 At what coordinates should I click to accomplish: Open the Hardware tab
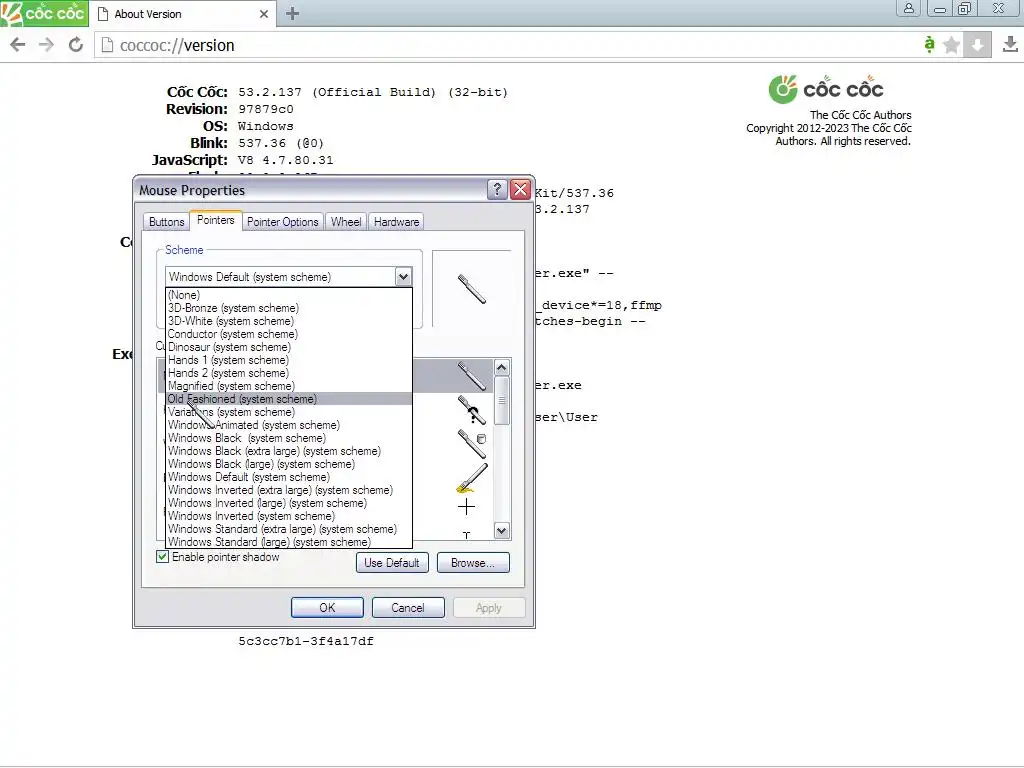[x=396, y=222]
